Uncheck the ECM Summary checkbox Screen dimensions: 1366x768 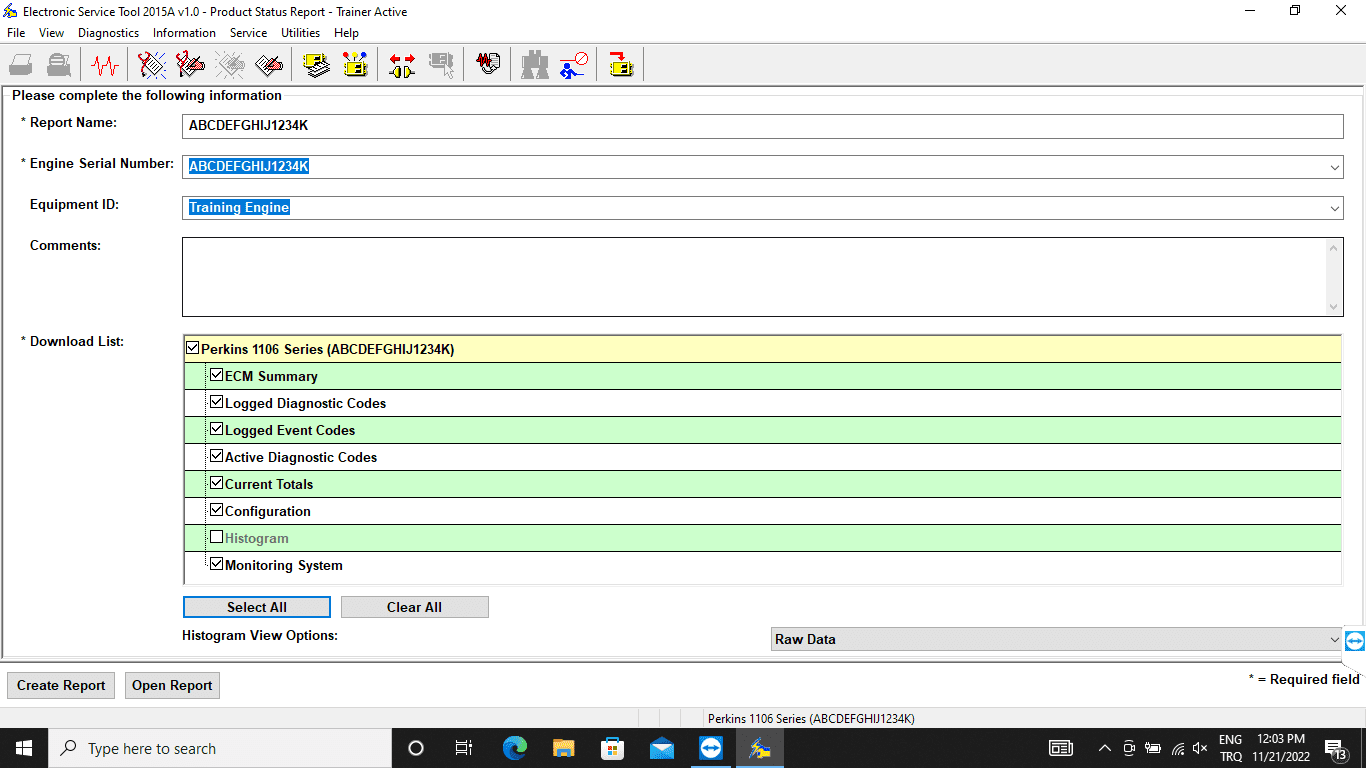(x=217, y=376)
